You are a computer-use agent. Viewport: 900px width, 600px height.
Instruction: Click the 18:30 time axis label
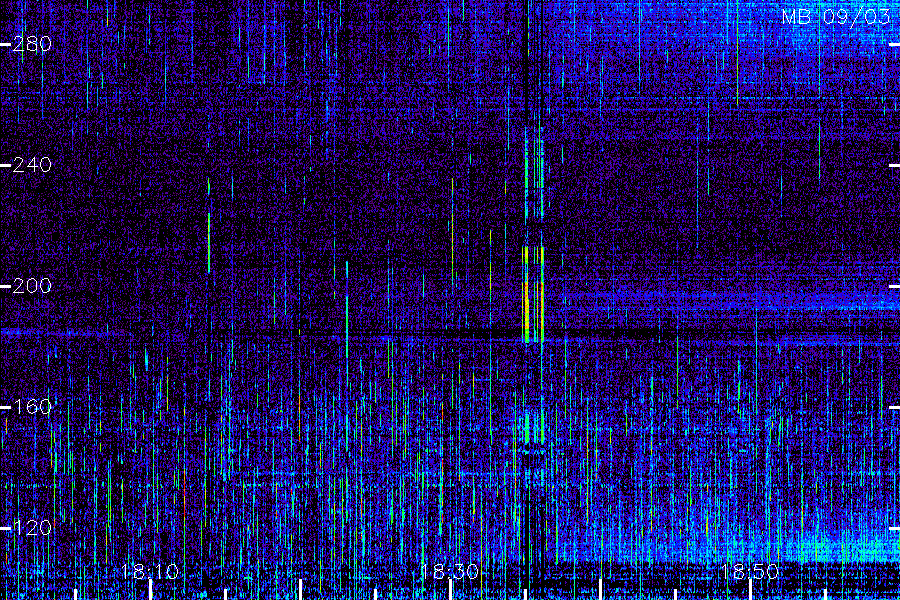tap(449, 572)
